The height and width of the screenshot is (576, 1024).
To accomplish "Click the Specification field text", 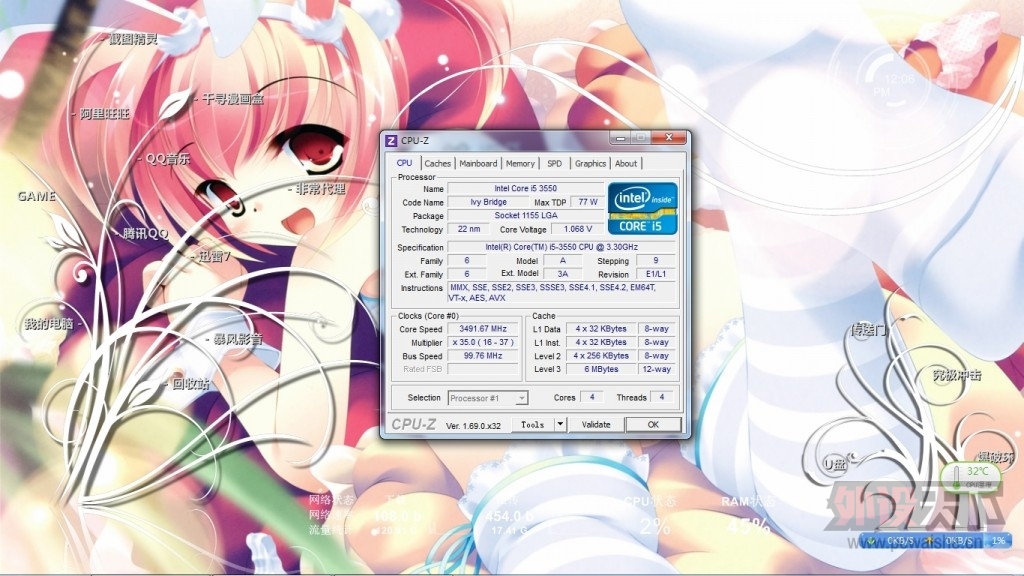I will [562, 247].
